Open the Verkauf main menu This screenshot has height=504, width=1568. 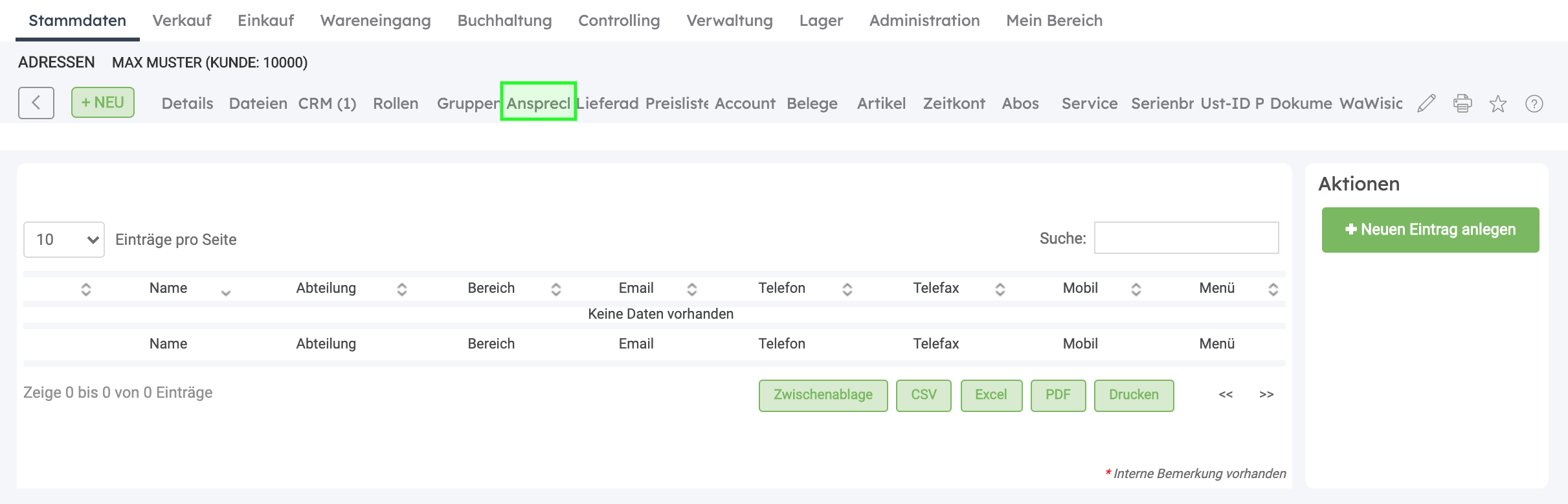(x=182, y=21)
